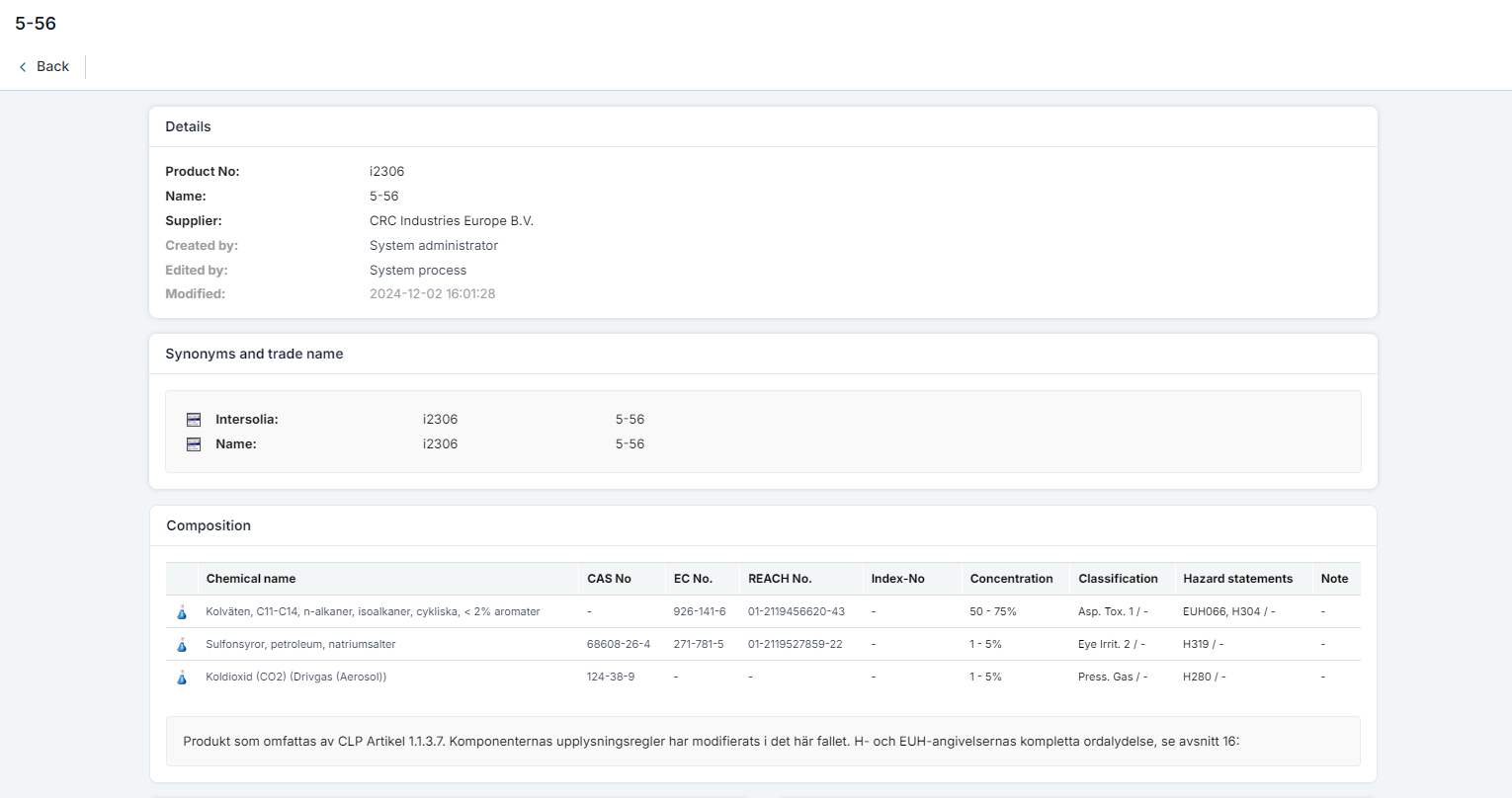Click CAS number 124-38-9
This screenshot has height=798, width=1512.
click(x=611, y=677)
